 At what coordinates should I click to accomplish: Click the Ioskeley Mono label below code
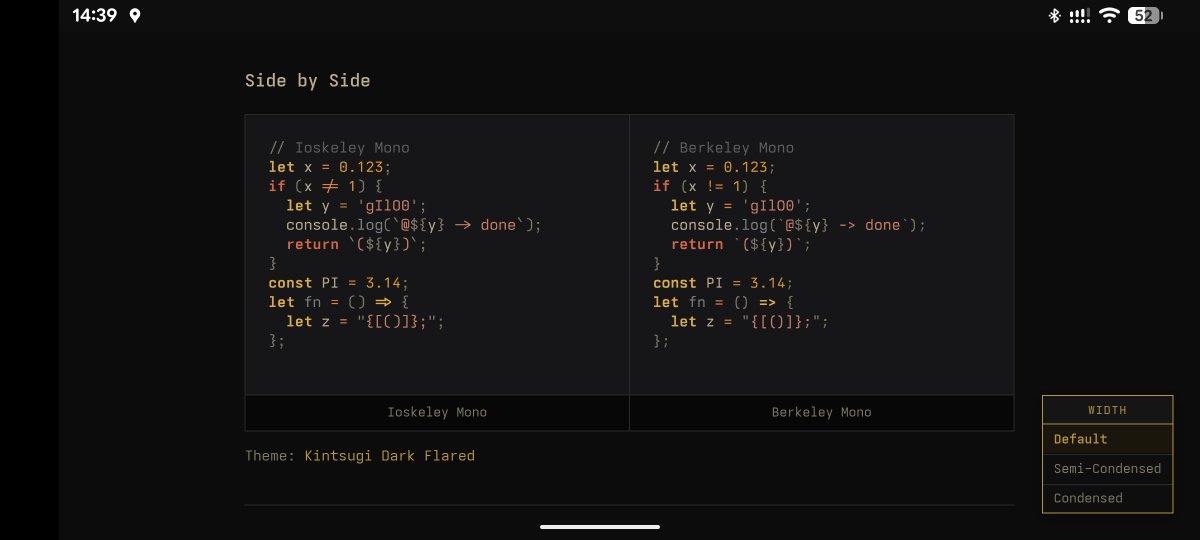[x=437, y=412]
